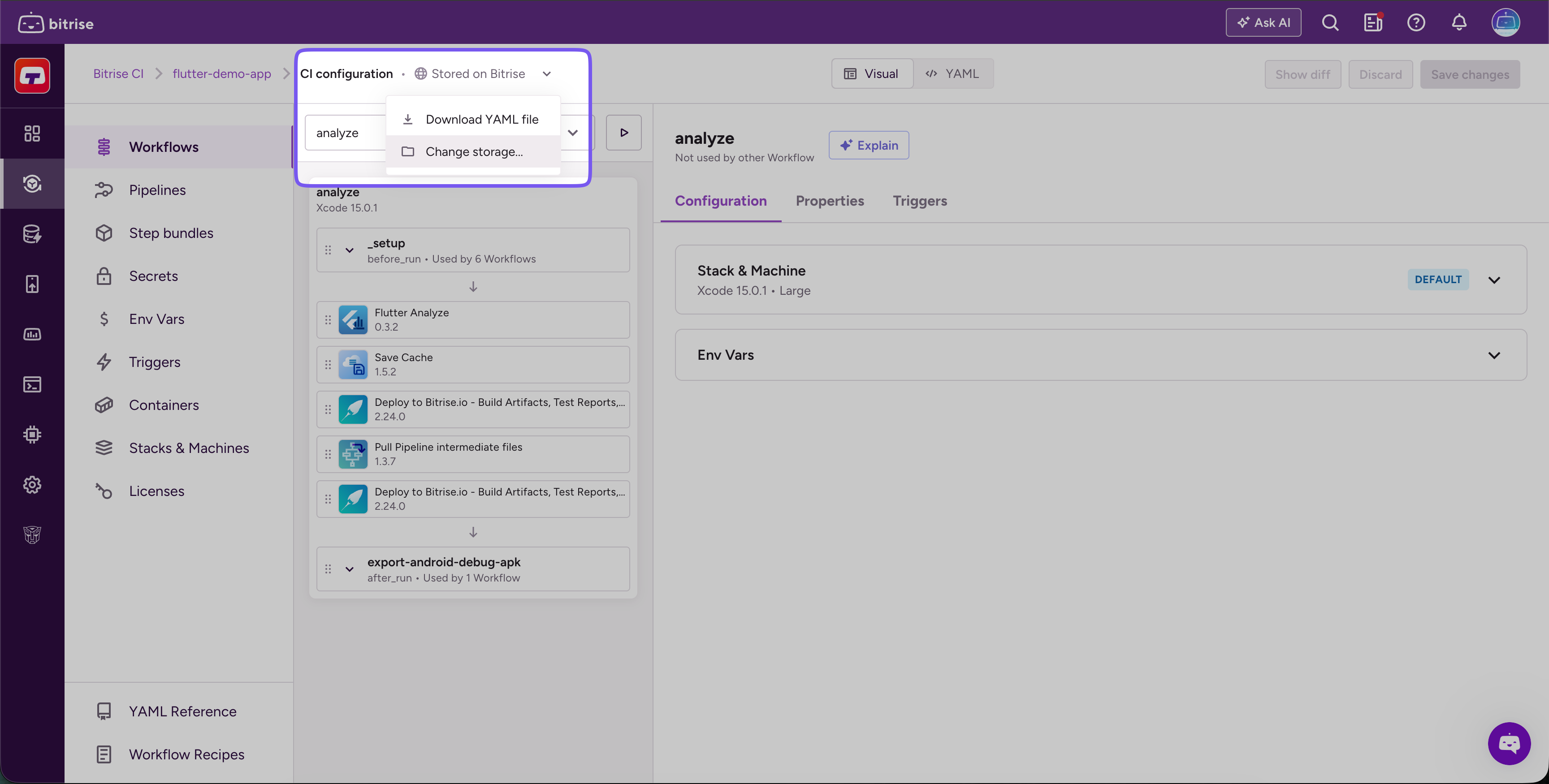Open the insights chart icon in left rail
Image resolution: width=1549 pixels, height=784 pixels.
[32, 334]
